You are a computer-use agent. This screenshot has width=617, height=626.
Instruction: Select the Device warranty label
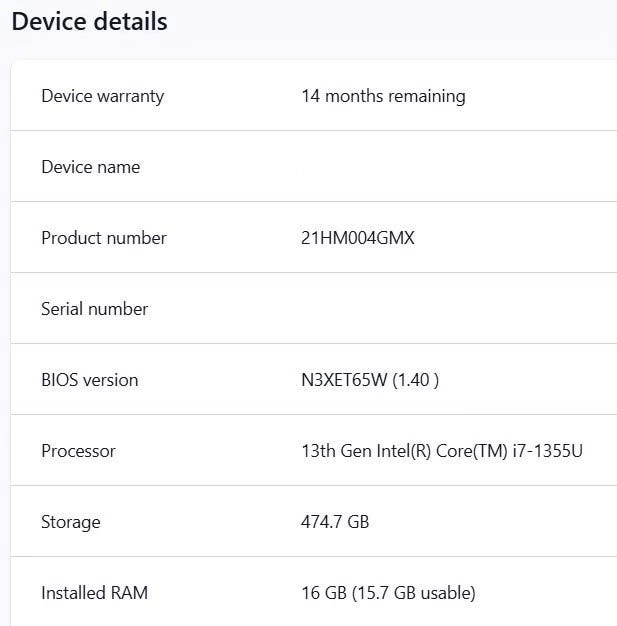[103, 97]
